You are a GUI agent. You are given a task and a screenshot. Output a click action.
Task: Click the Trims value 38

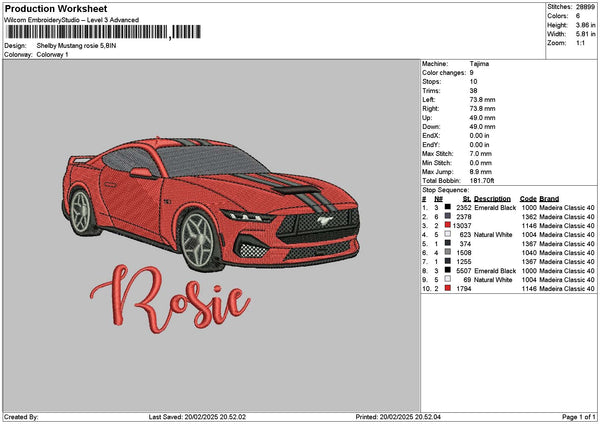point(473,91)
